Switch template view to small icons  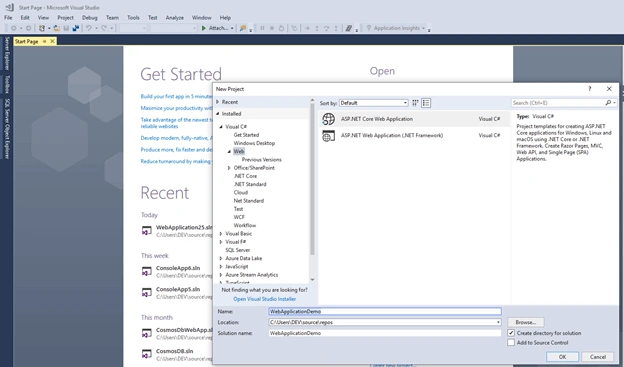point(415,103)
